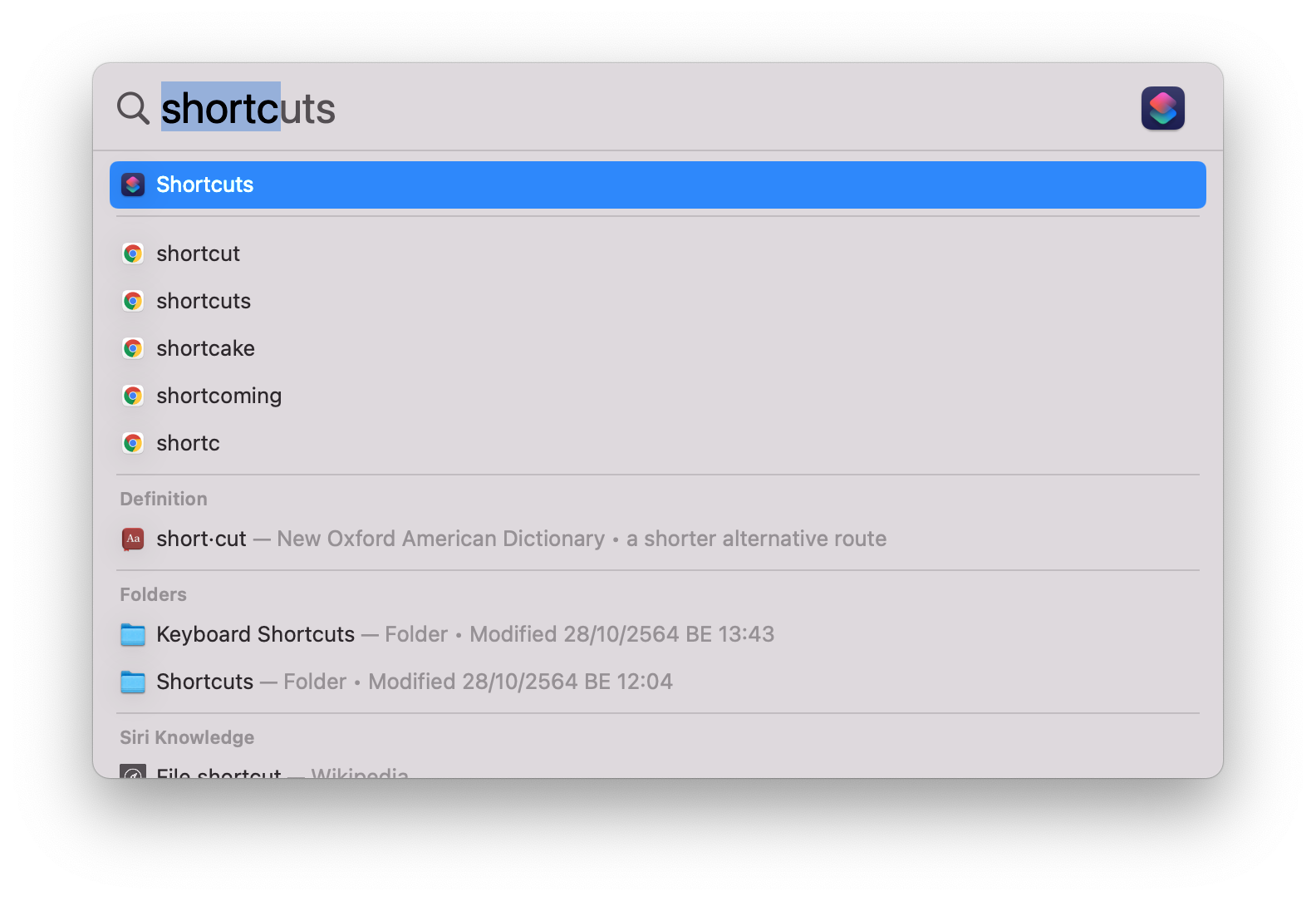Image resolution: width=1316 pixels, height=901 pixels.
Task: Click Chrome icon beside "shortcake" suggestion
Action: (133, 348)
